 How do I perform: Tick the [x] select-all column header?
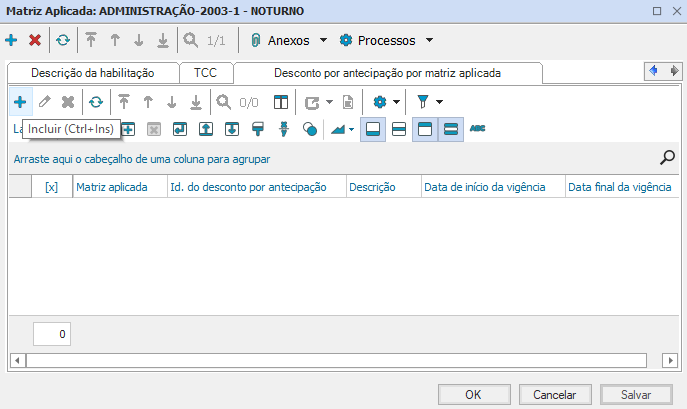[x=52, y=187]
